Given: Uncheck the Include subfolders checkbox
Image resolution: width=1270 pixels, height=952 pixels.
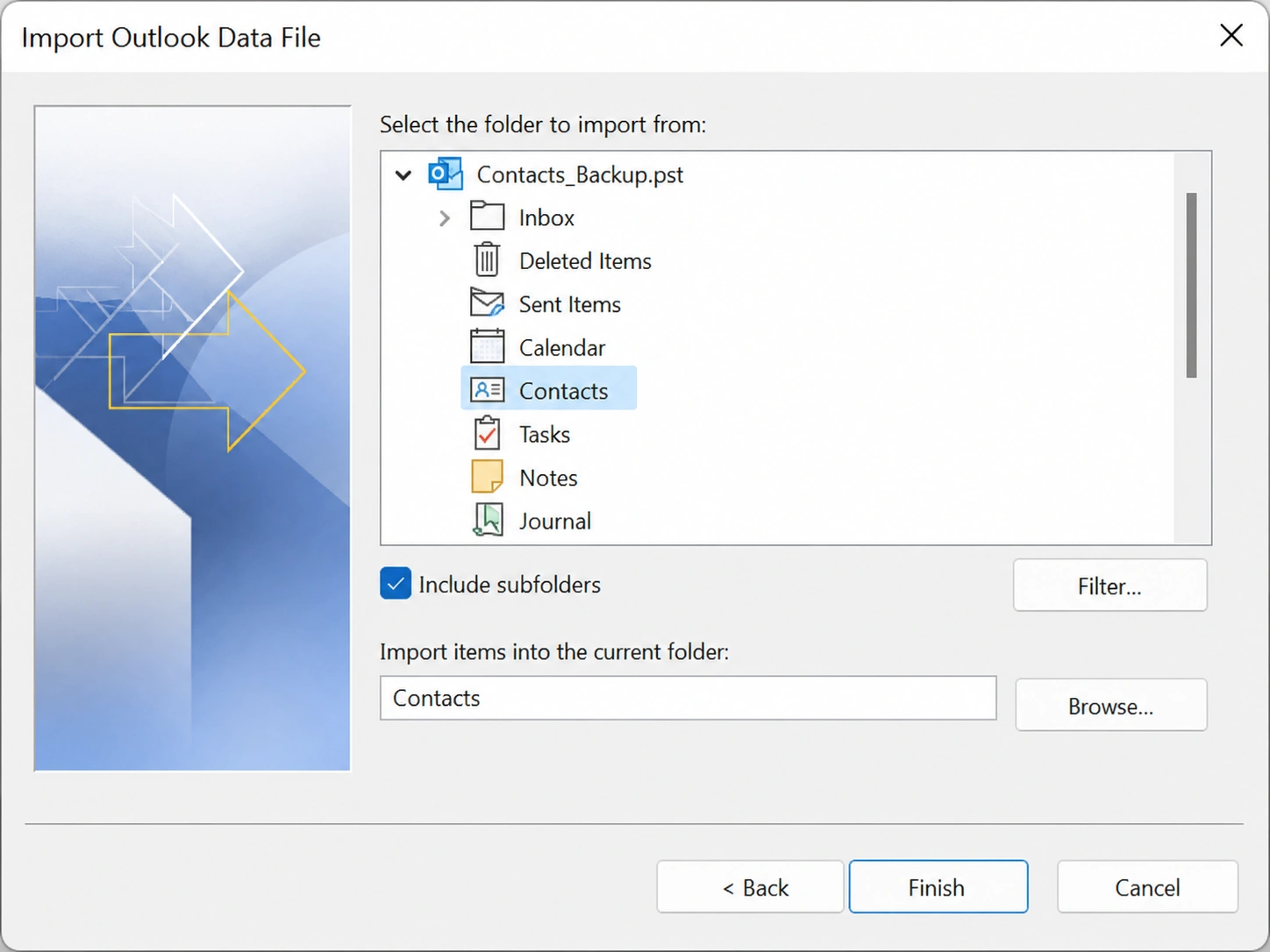Looking at the screenshot, I should coord(396,584).
